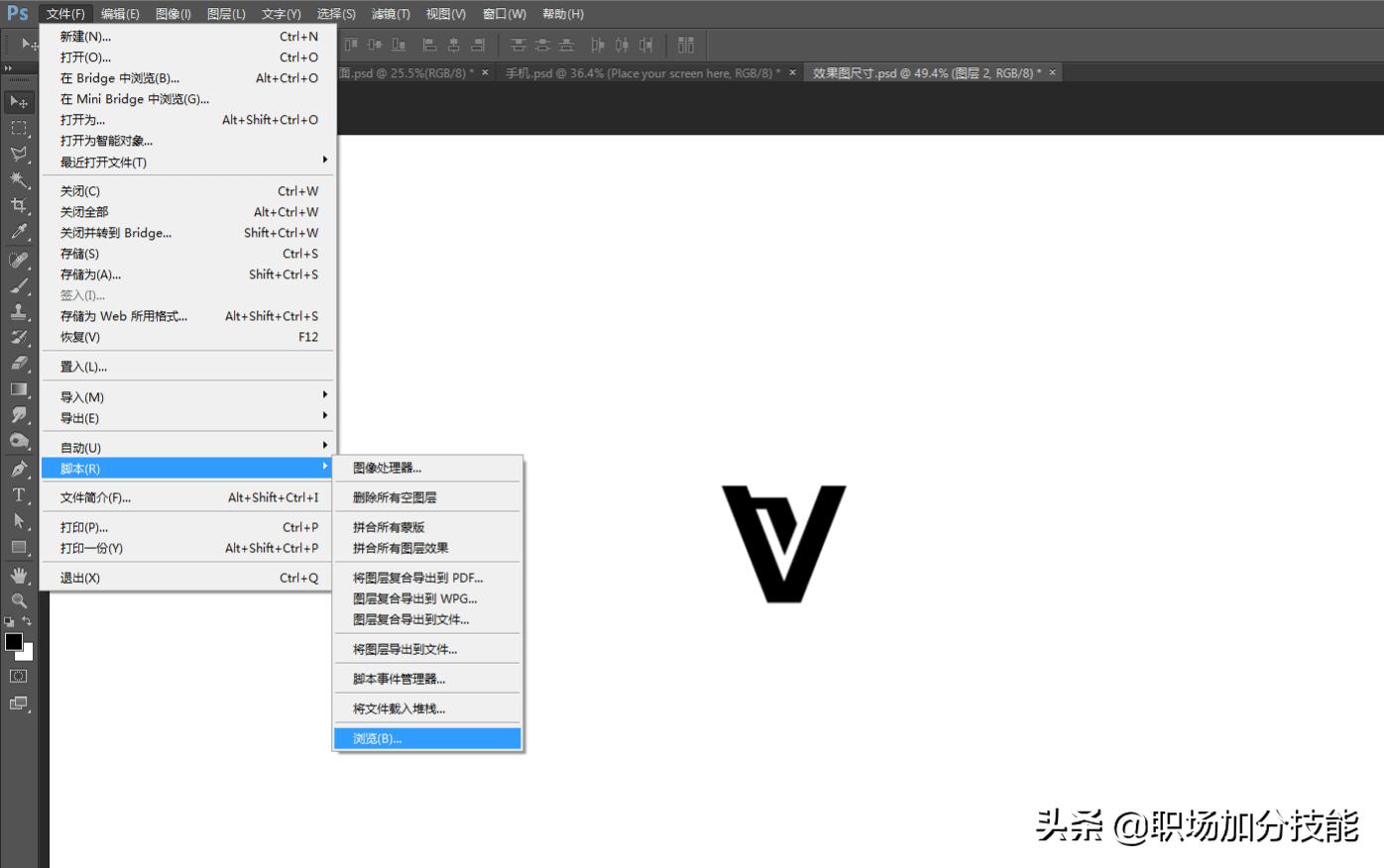Toggle Quick Mask mode at toolbox bottom

click(x=18, y=676)
